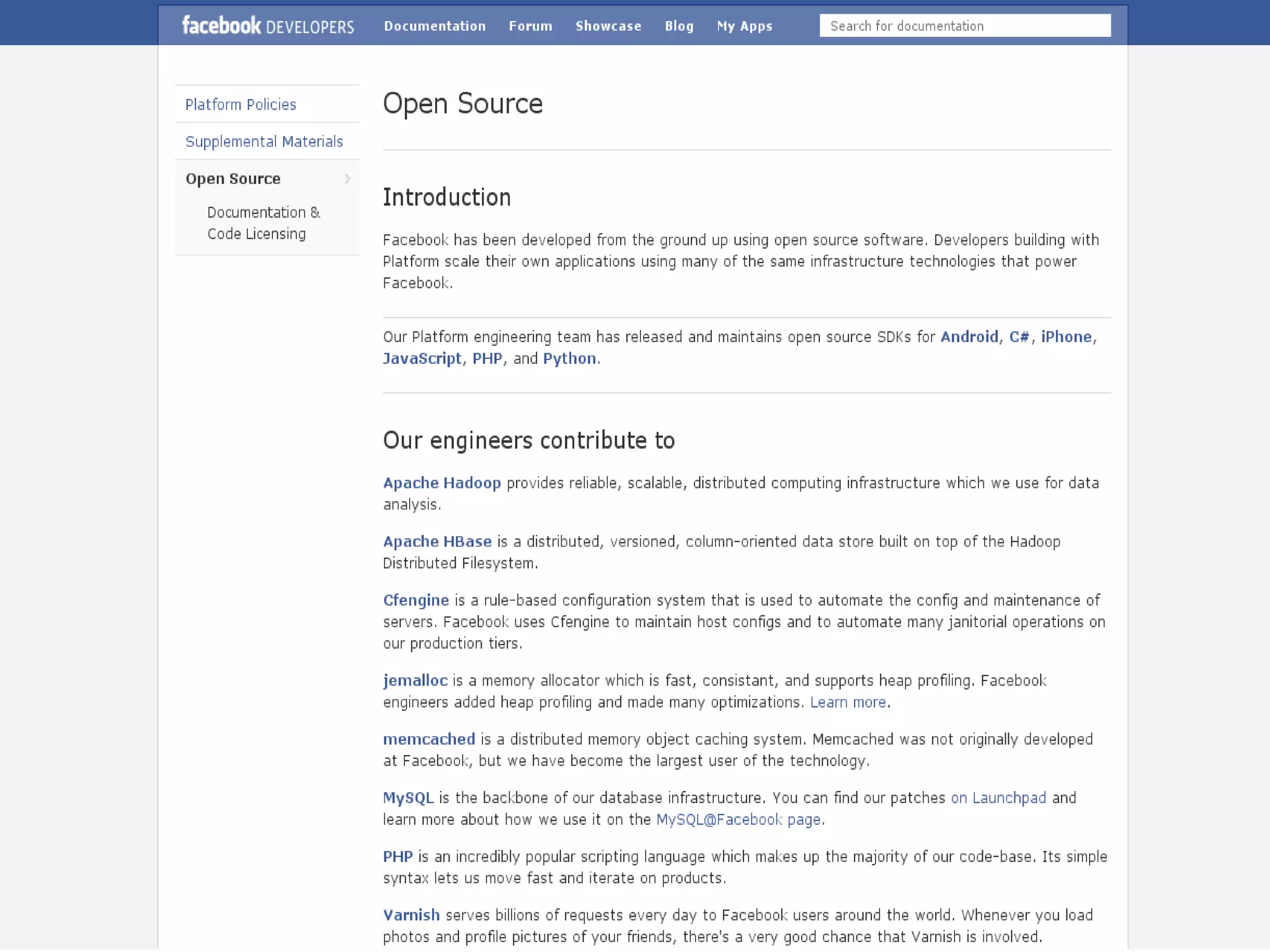This screenshot has height=952, width=1270.
Task: Click the Python SDK link
Action: (x=569, y=359)
